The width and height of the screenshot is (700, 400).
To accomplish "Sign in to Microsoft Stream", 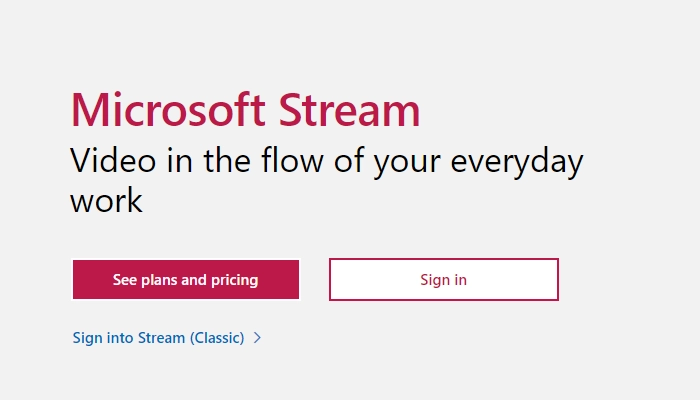I will tap(443, 280).
